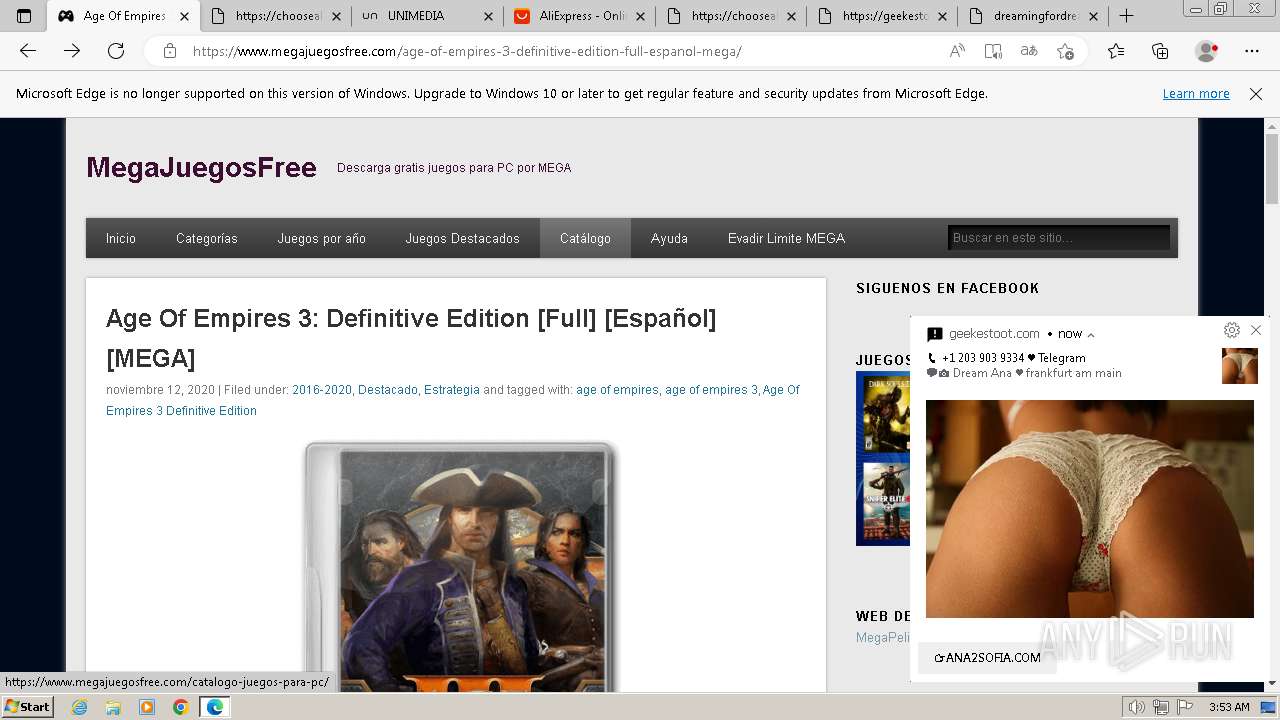1280x720 pixels.
Task: Open the translate page icon
Action: 1029,51
